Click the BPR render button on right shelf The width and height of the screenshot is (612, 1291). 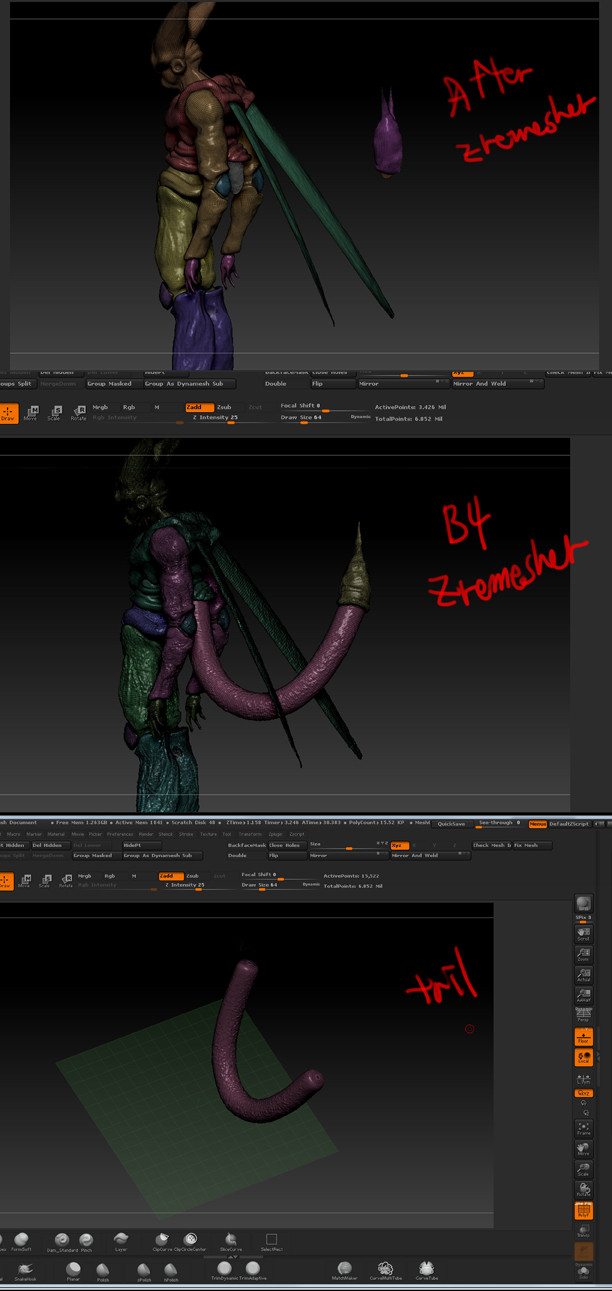click(x=583, y=903)
